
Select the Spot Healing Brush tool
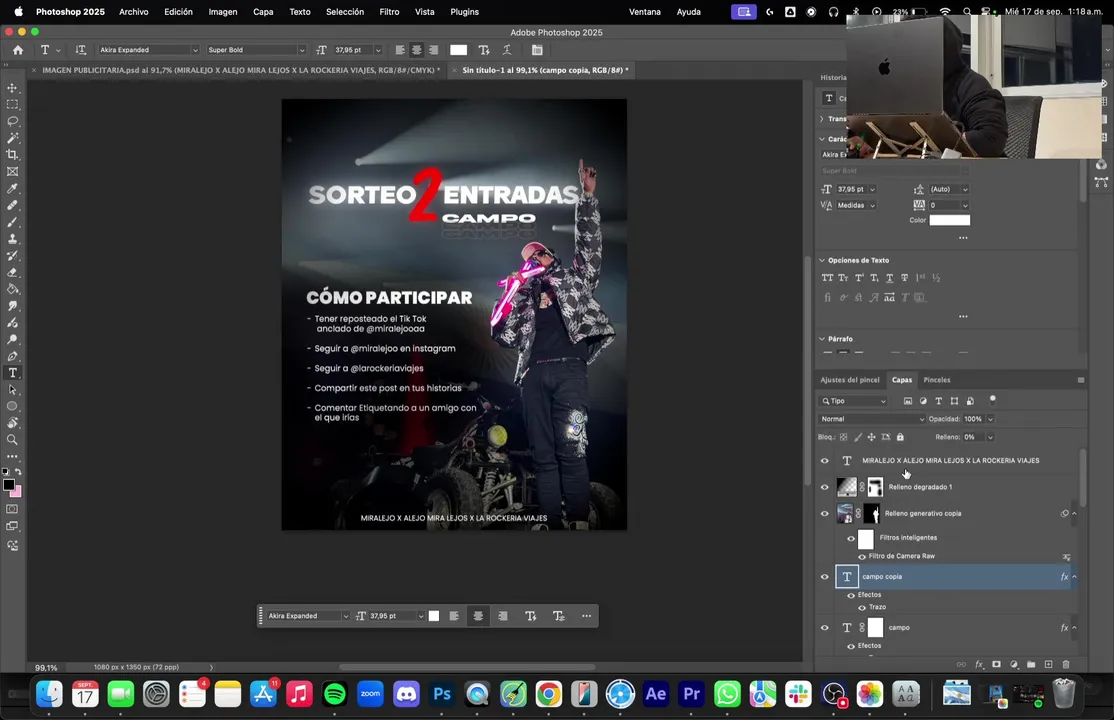pyautogui.click(x=12, y=205)
